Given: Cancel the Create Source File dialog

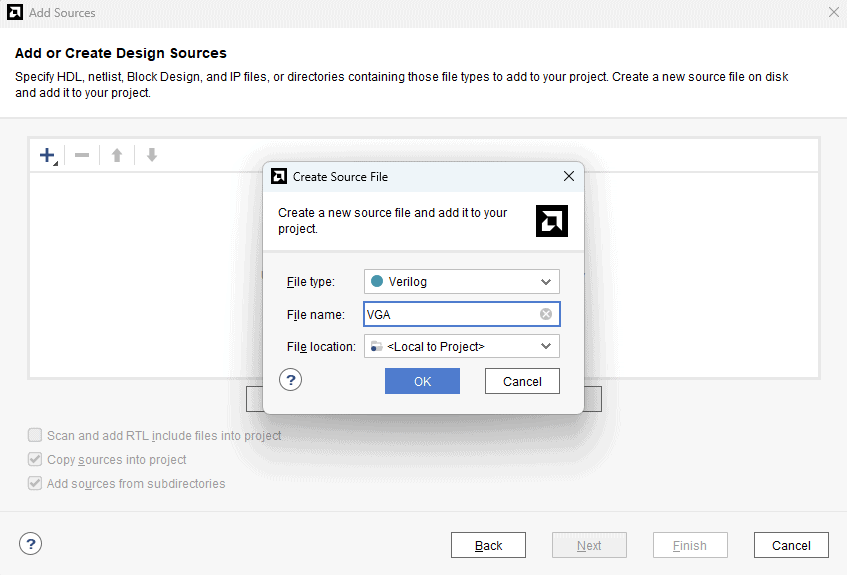Looking at the screenshot, I should (x=522, y=381).
